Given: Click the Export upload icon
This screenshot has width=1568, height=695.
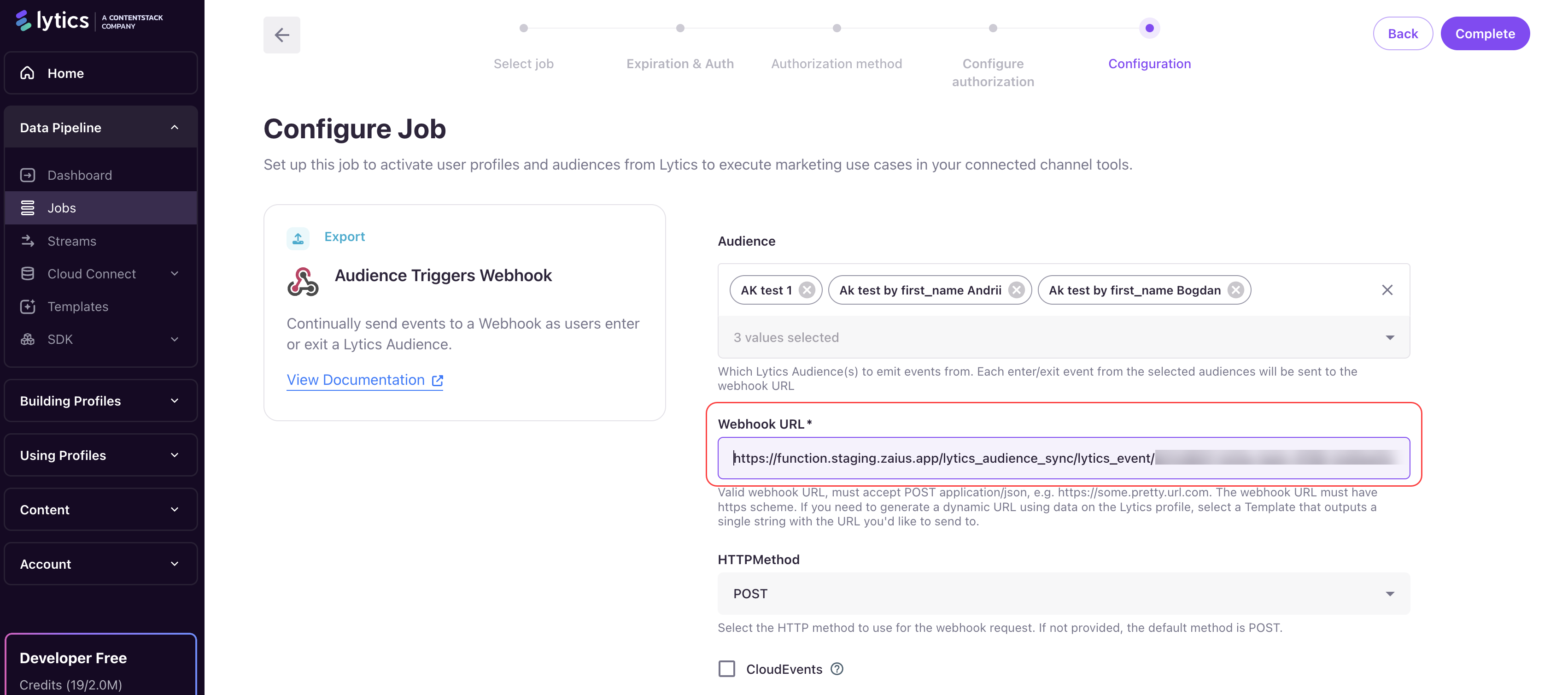Looking at the screenshot, I should click(x=298, y=237).
